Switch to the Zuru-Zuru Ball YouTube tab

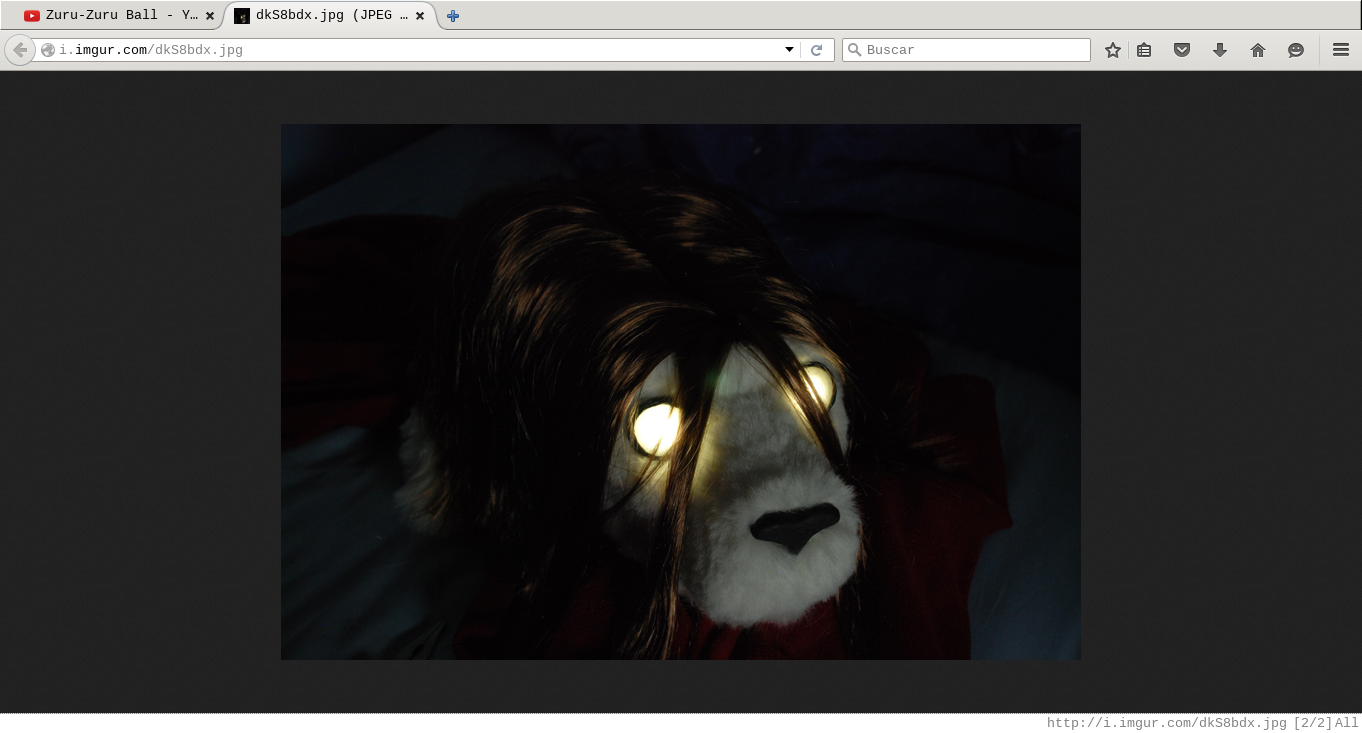tap(120, 16)
